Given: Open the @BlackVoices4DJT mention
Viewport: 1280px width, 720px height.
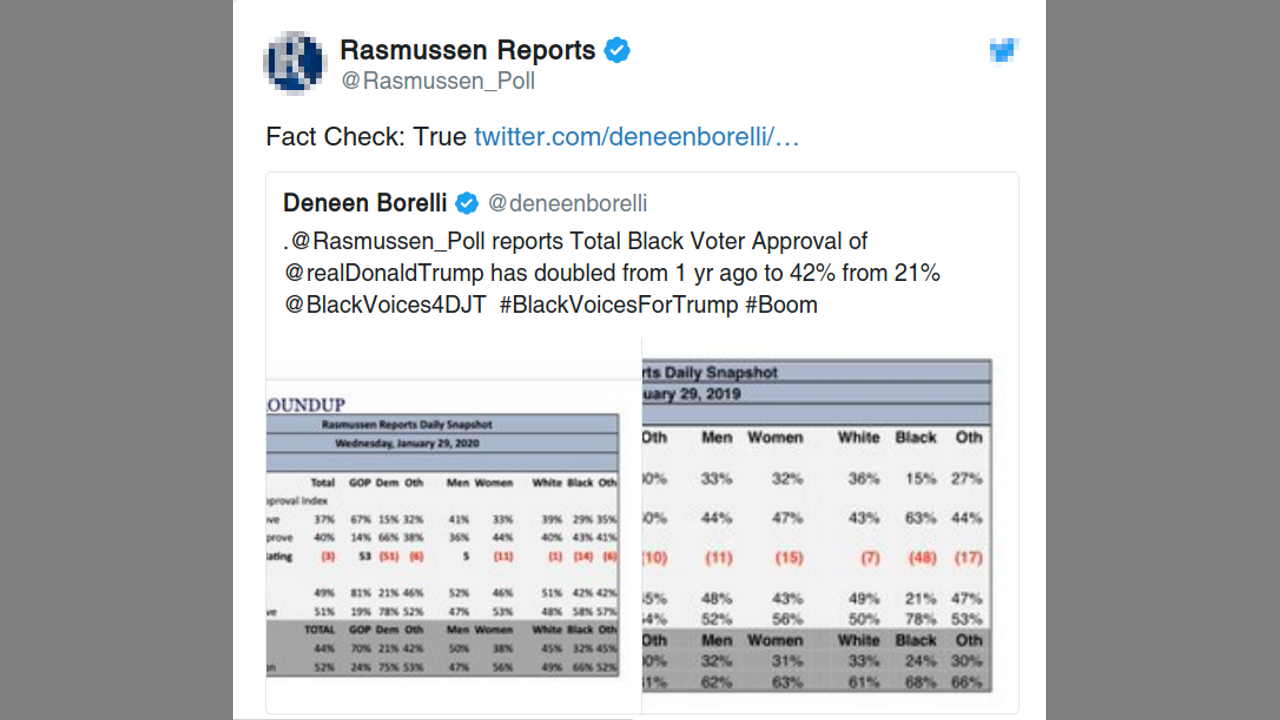Looking at the screenshot, I should click(x=385, y=305).
